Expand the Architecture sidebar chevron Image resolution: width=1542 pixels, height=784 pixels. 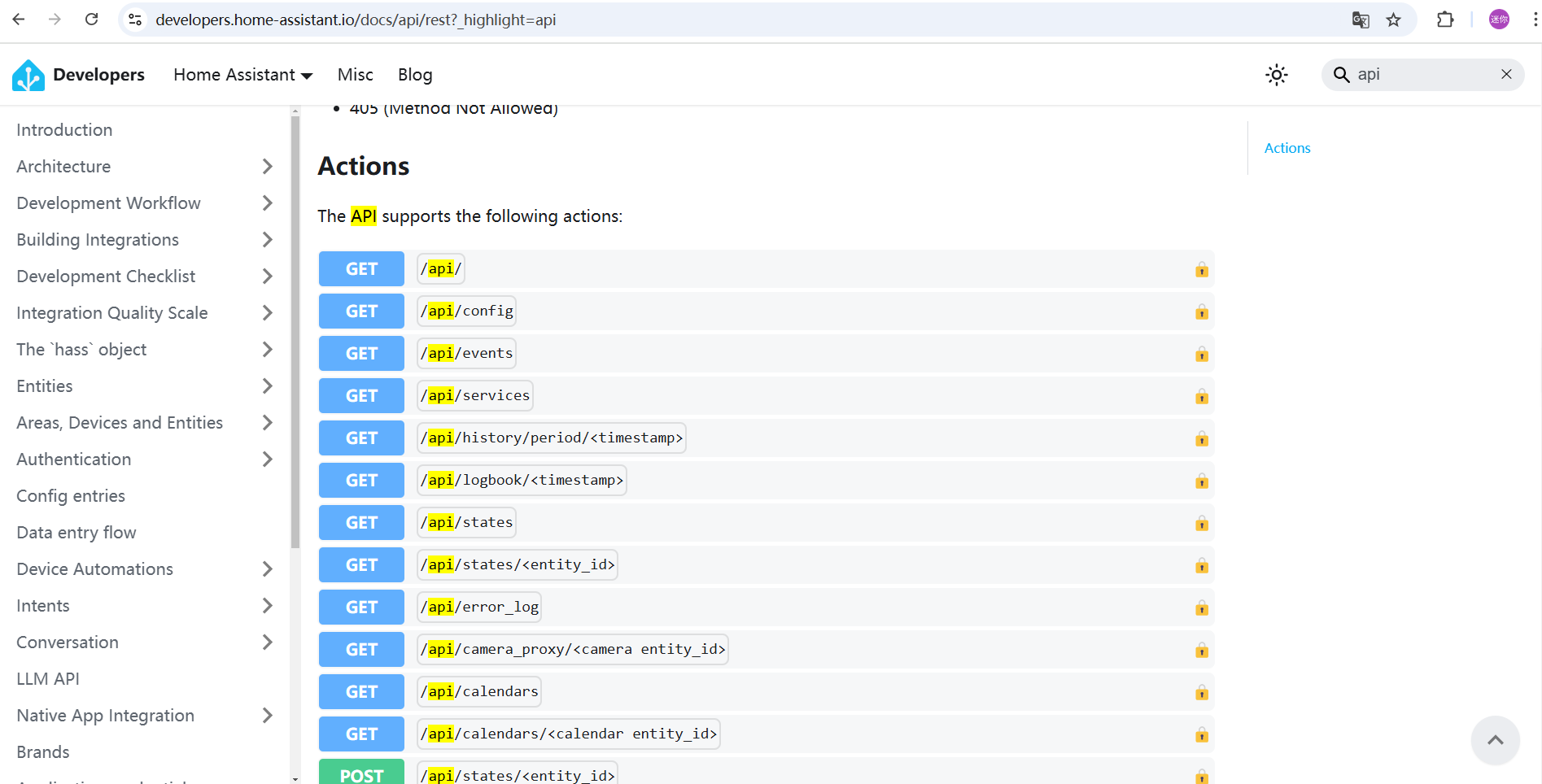click(x=267, y=167)
